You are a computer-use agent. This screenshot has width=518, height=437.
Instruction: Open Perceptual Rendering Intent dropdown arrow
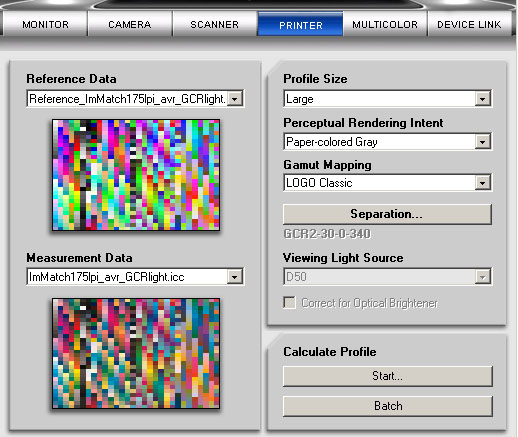point(482,142)
